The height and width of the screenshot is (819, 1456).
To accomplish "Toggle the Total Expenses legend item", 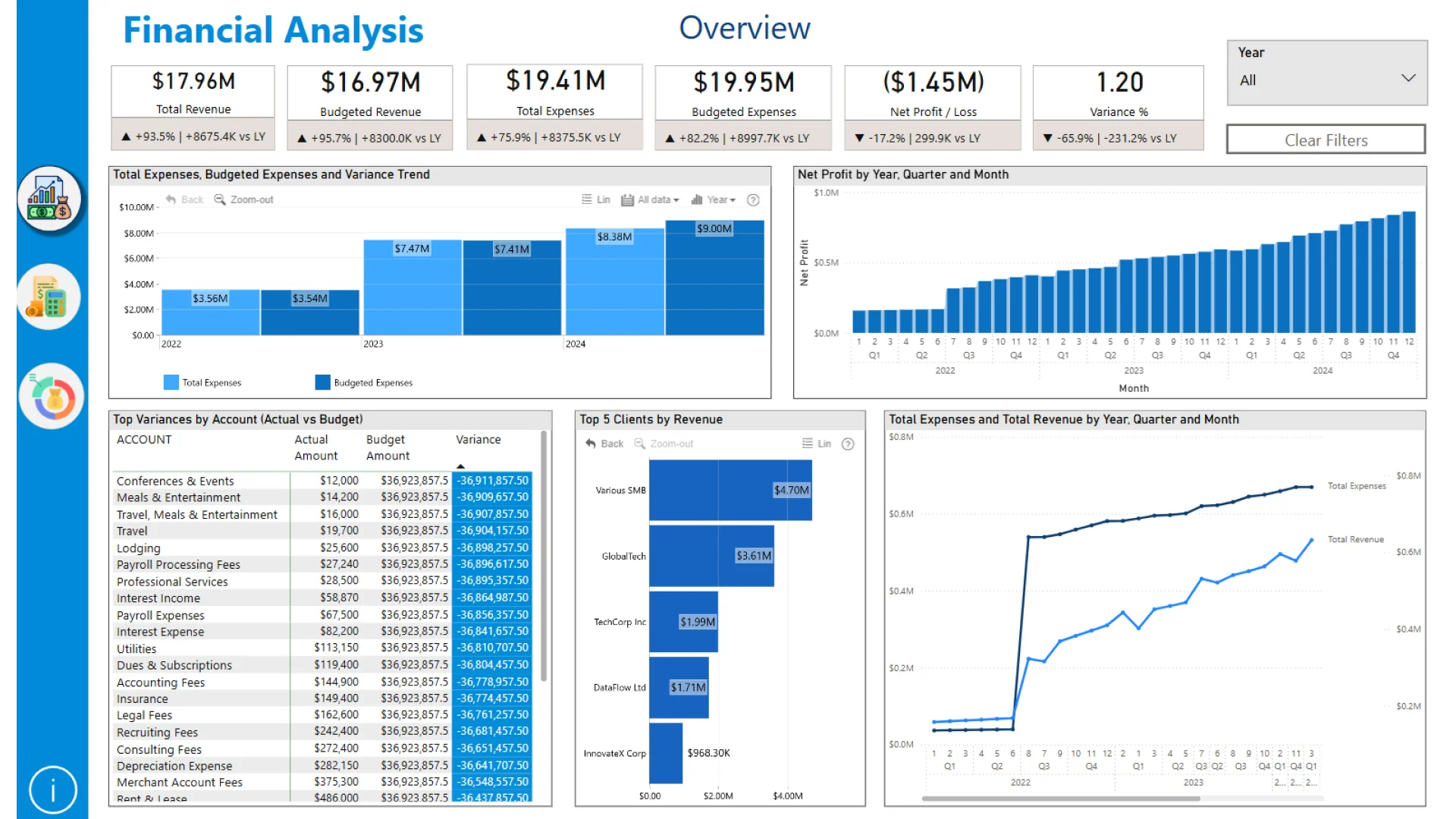I will (211, 383).
